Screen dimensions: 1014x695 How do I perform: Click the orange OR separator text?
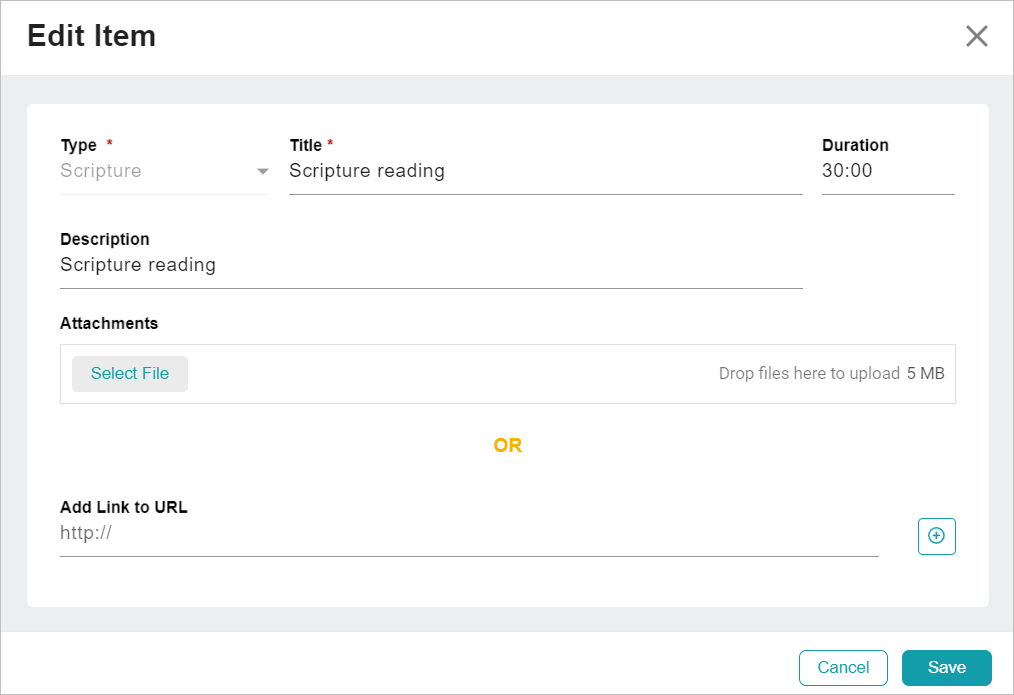(507, 446)
